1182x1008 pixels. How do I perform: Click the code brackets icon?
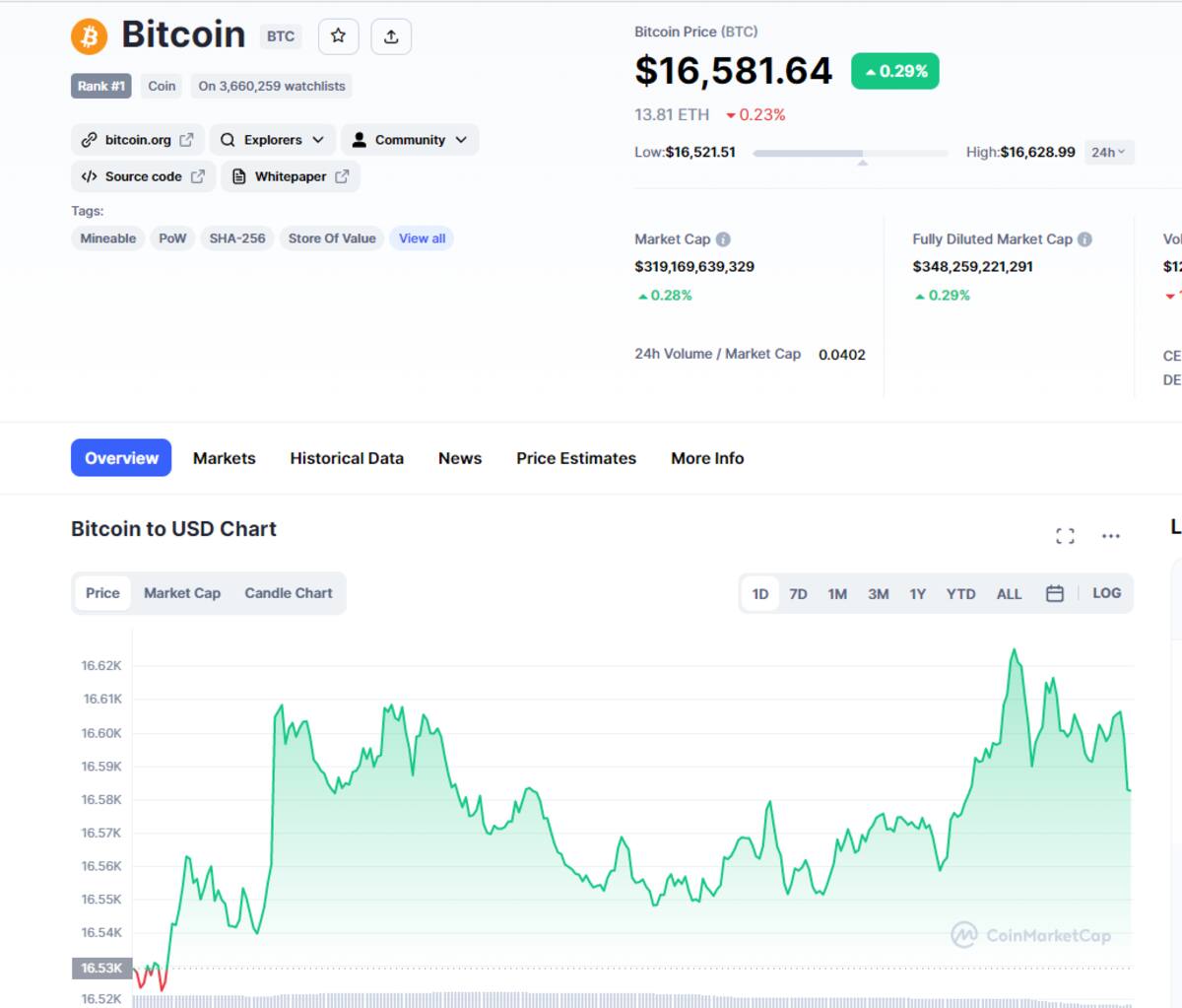(x=89, y=176)
